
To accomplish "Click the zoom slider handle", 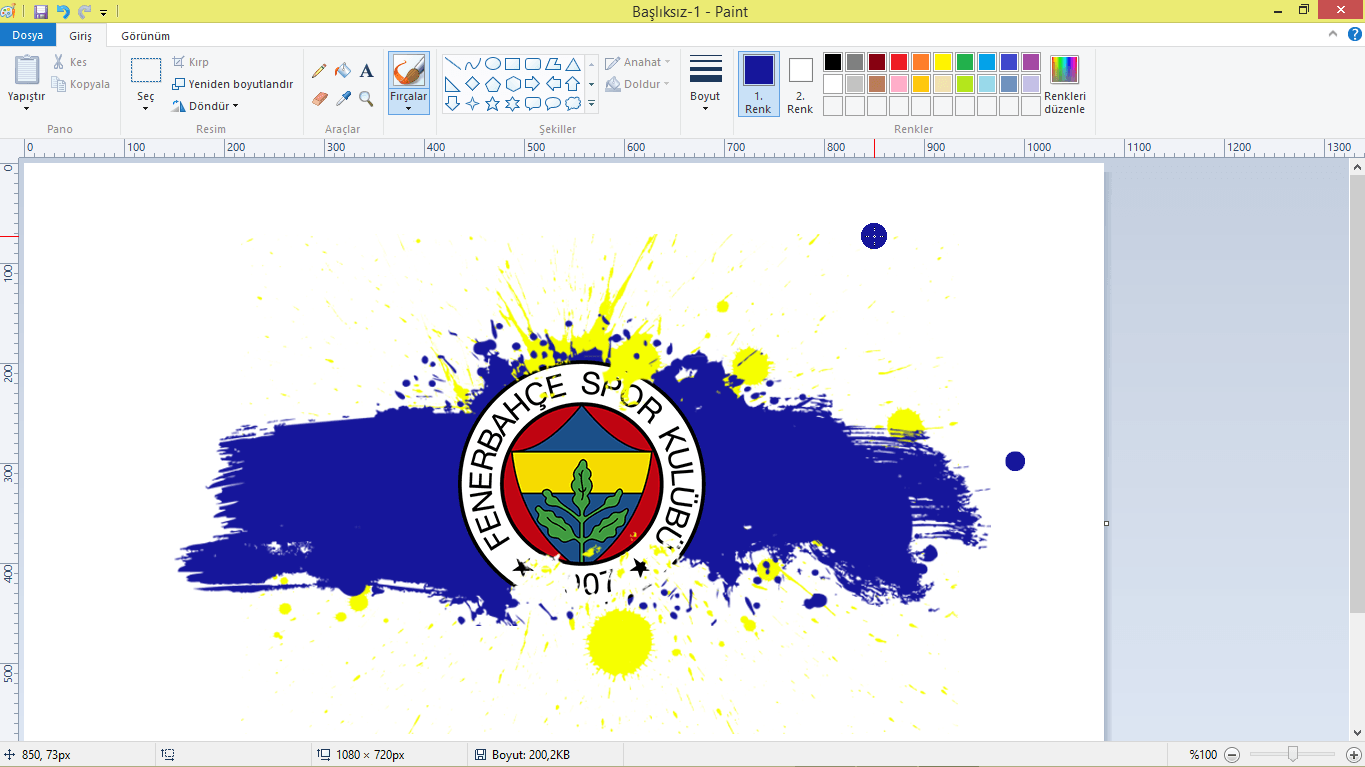I will coord(1293,754).
